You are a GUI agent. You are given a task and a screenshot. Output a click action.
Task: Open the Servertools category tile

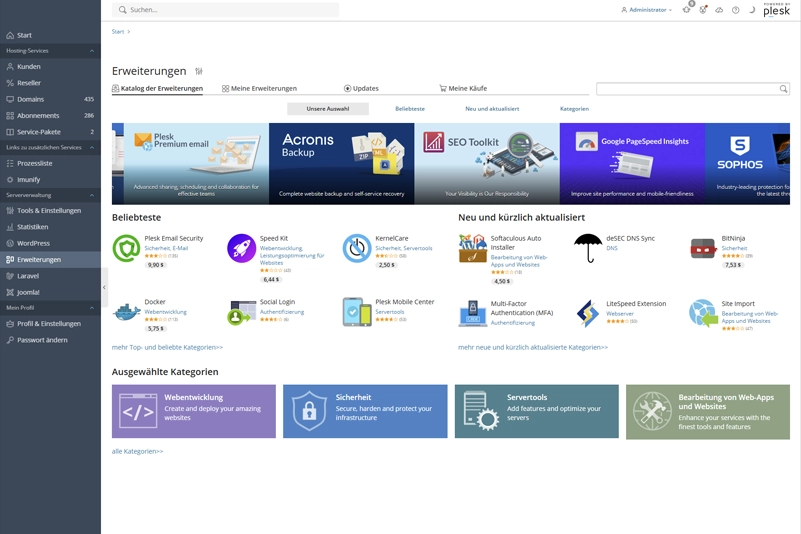(x=536, y=411)
